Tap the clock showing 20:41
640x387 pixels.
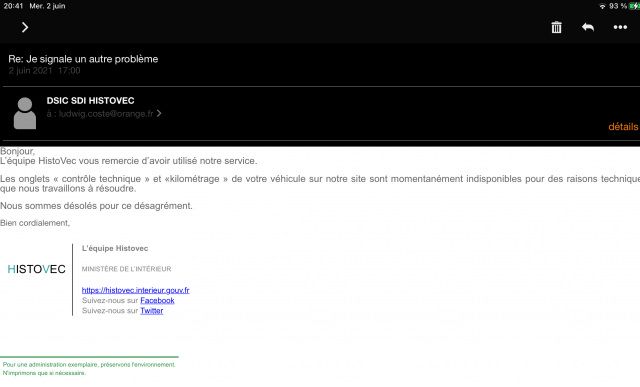tap(13, 6)
